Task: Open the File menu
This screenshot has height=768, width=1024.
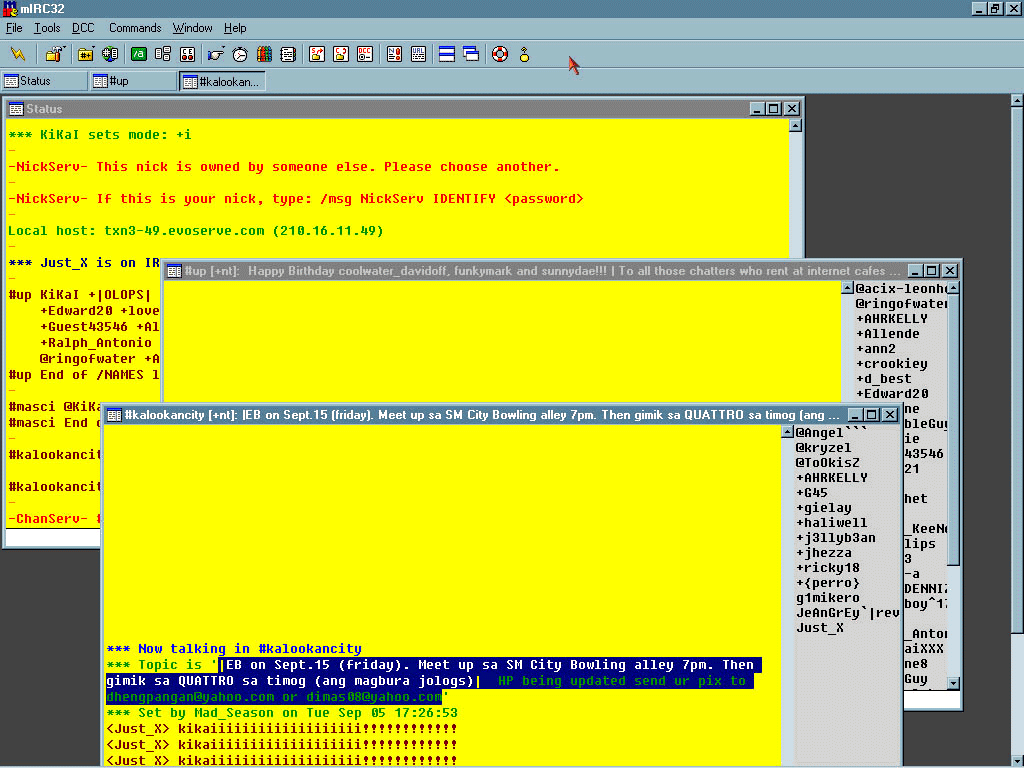Action: (14, 28)
